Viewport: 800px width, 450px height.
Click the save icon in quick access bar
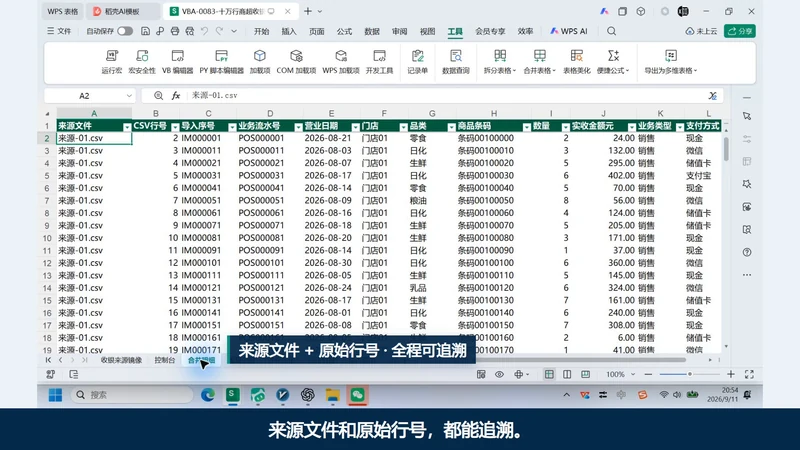pyautogui.click(x=145, y=31)
